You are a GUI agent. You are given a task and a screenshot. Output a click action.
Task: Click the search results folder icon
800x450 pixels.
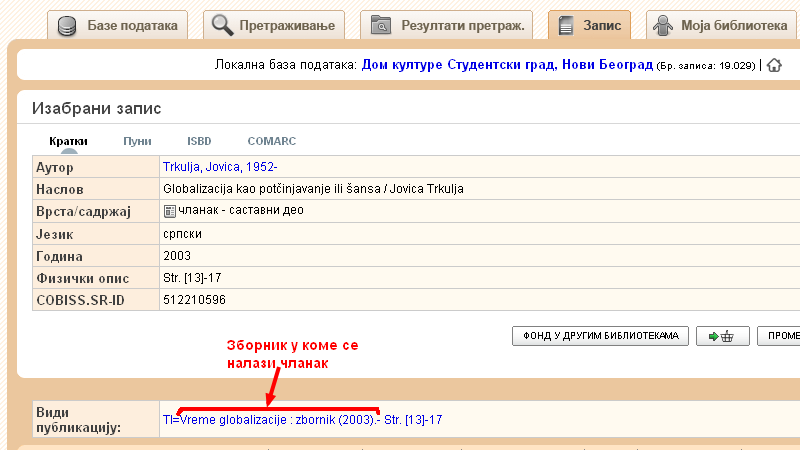coord(381,25)
